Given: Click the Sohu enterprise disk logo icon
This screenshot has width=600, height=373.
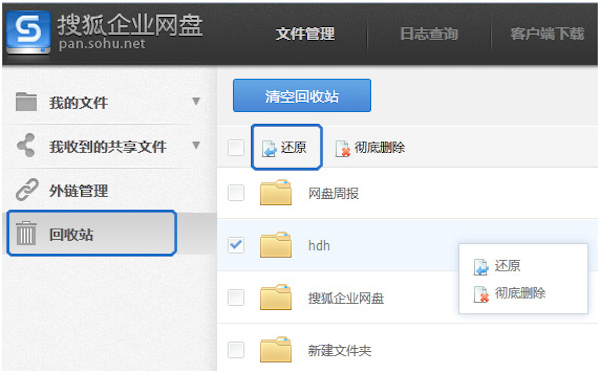Looking at the screenshot, I should [28, 32].
